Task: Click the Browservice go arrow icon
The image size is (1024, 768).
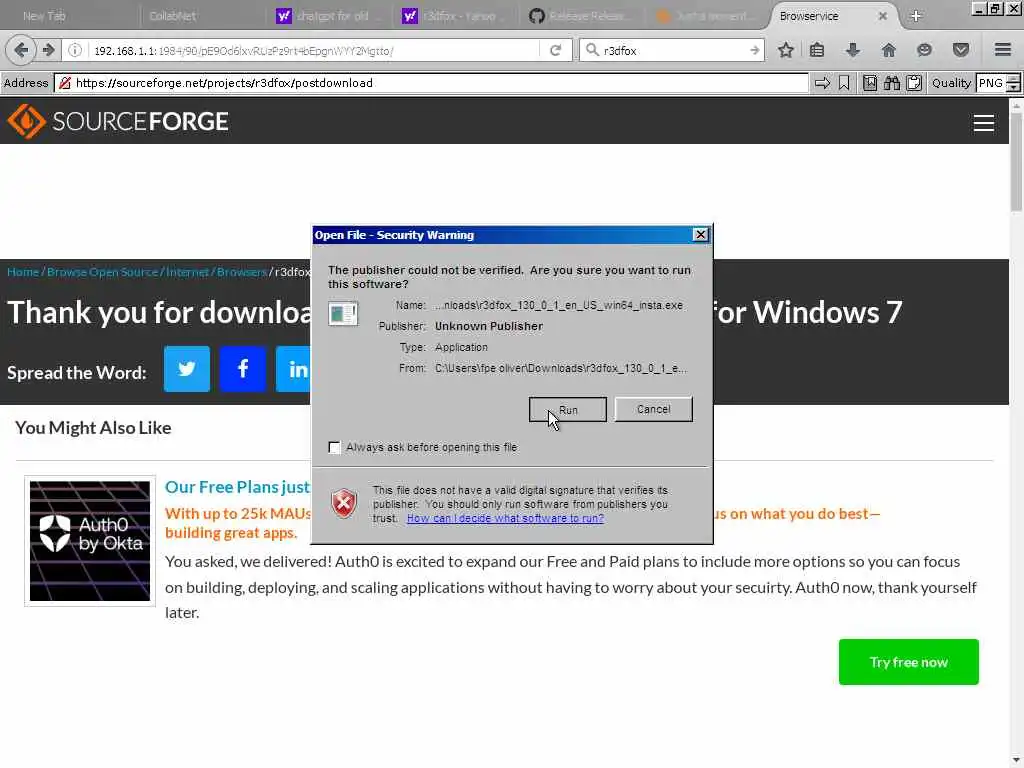Action: pos(822,83)
